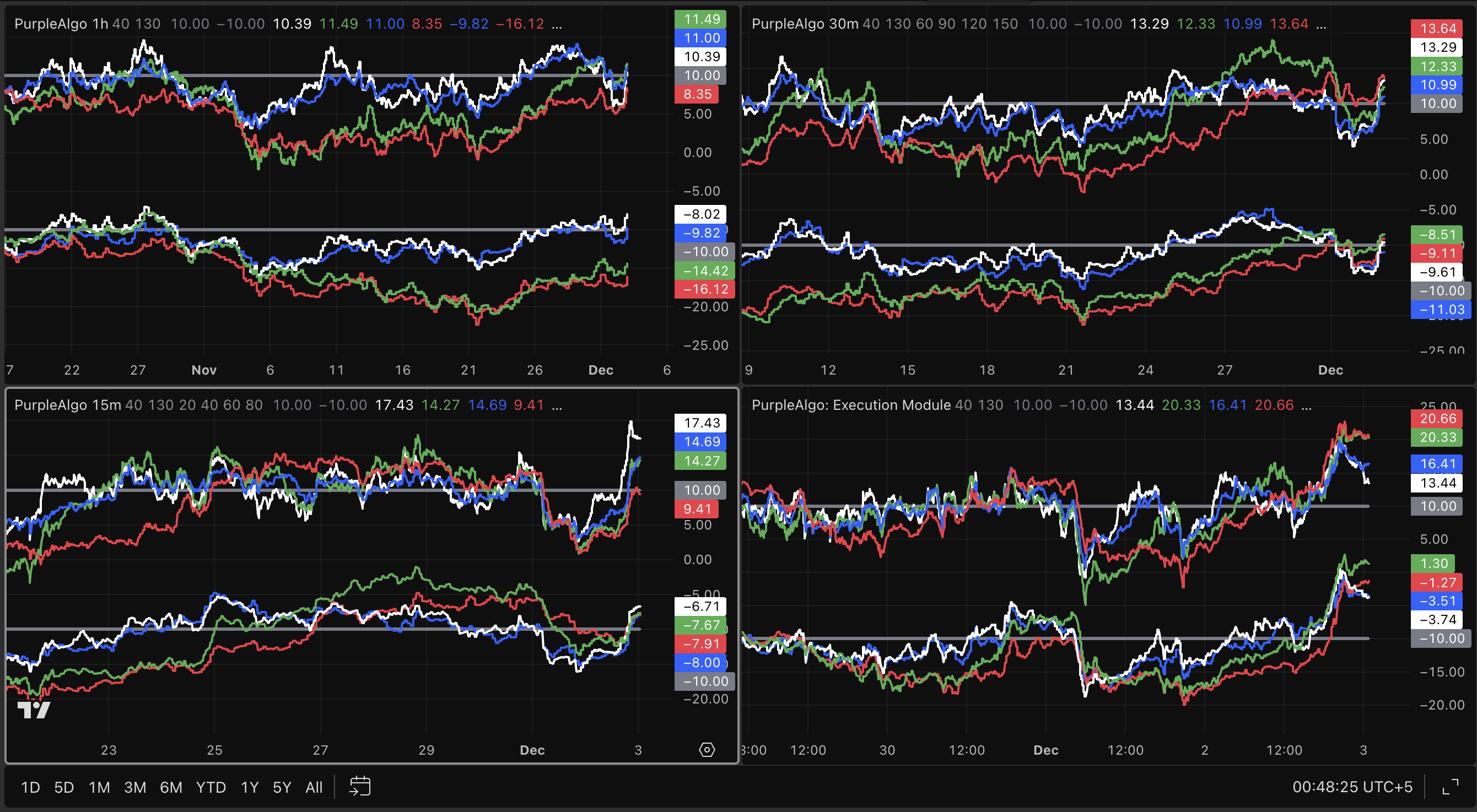Image resolution: width=1477 pixels, height=812 pixels.
Task: Open timezone menu at 00:48:25 UTC+5
Action: [1352, 787]
